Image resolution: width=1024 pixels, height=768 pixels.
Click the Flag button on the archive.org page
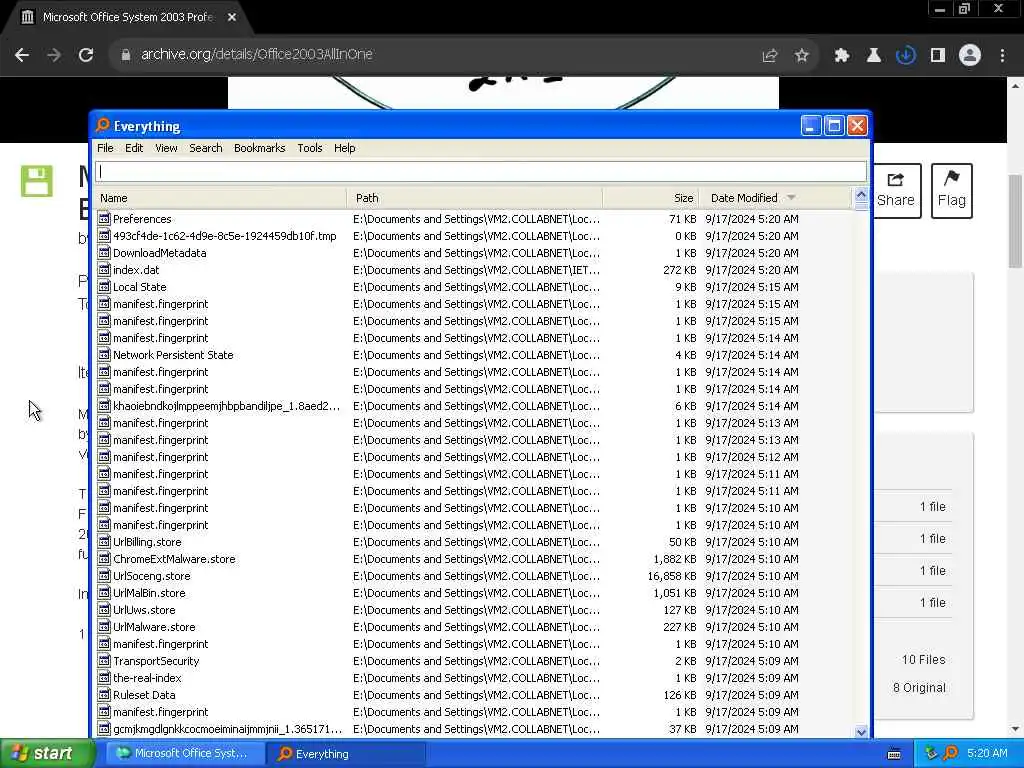tap(952, 191)
